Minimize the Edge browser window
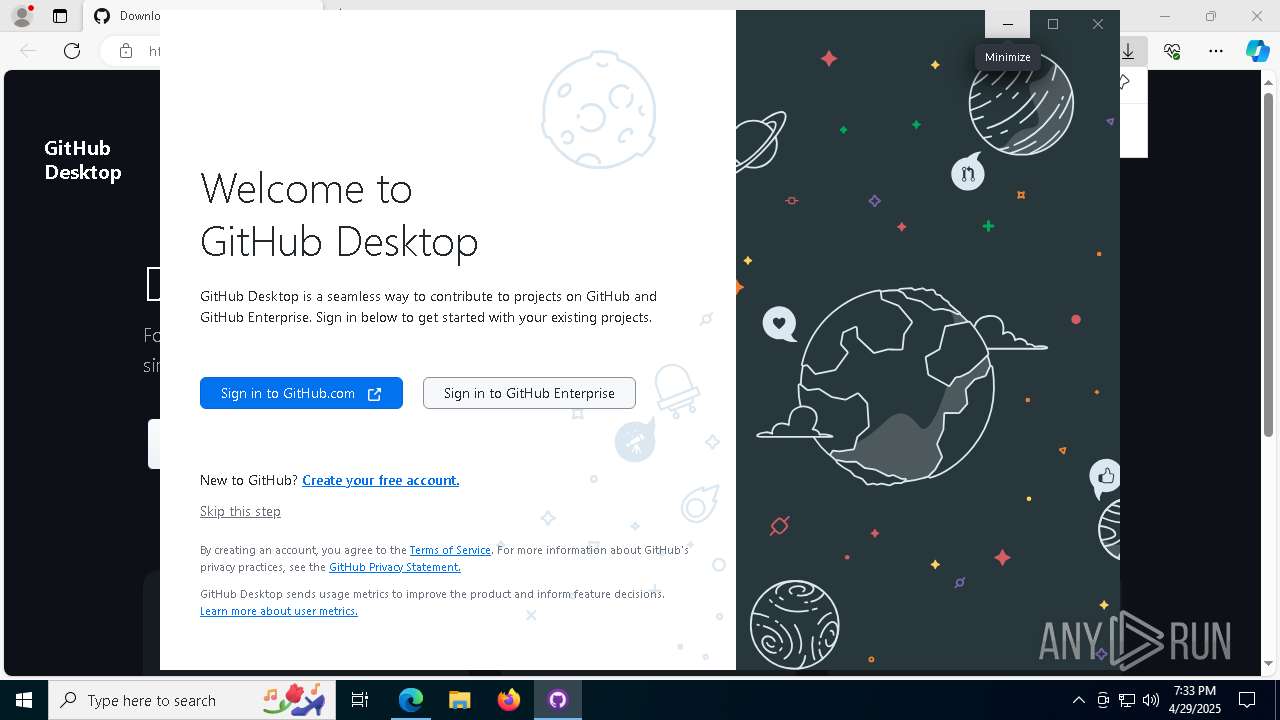 tap(1165, 16)
